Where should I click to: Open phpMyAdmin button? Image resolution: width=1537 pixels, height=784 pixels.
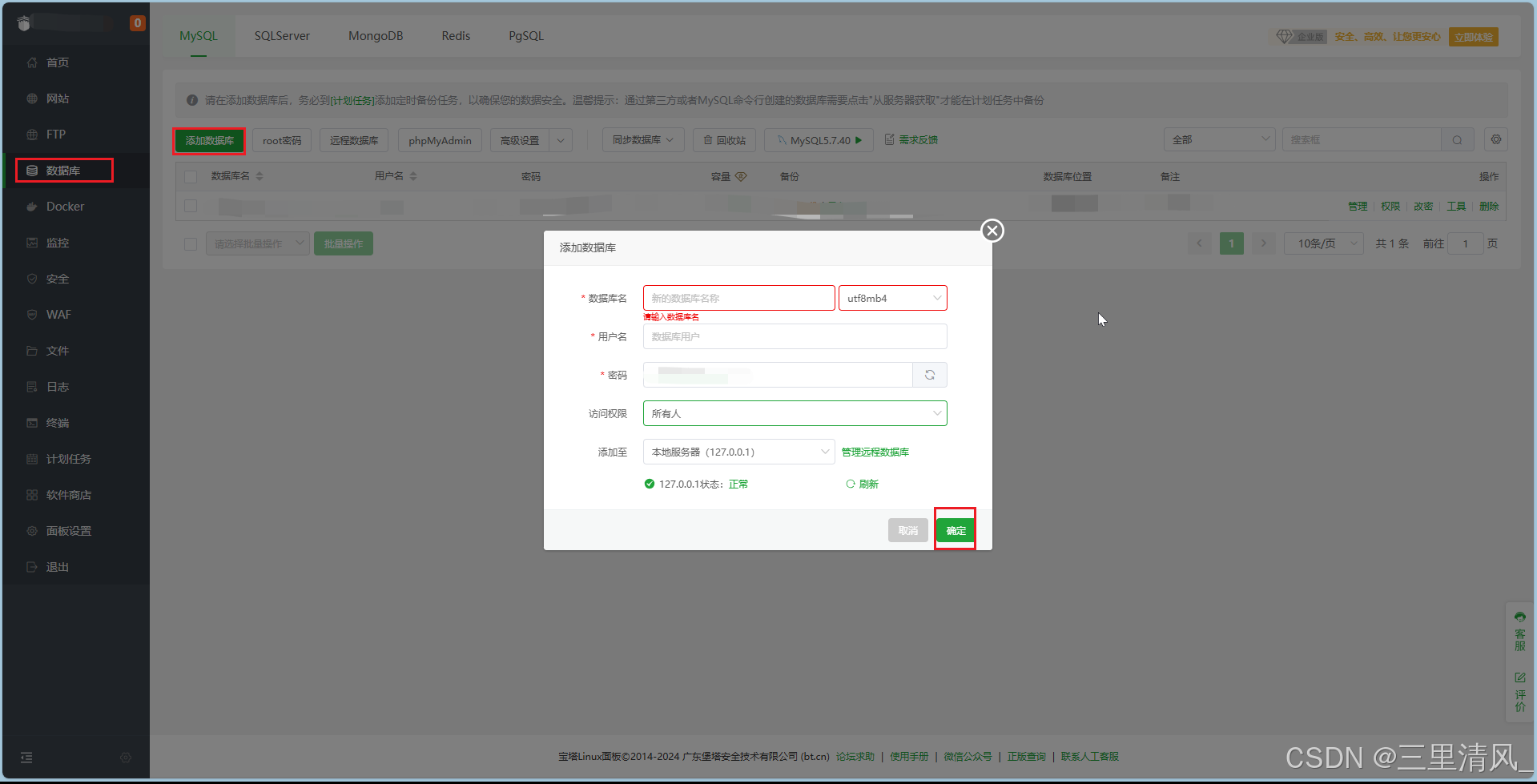440,140
